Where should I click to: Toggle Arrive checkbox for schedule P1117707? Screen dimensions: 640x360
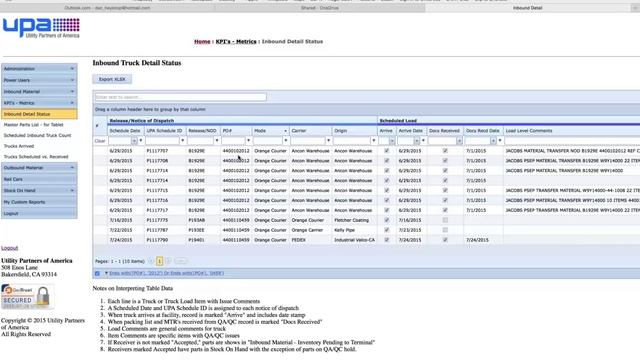coord(387,151)
